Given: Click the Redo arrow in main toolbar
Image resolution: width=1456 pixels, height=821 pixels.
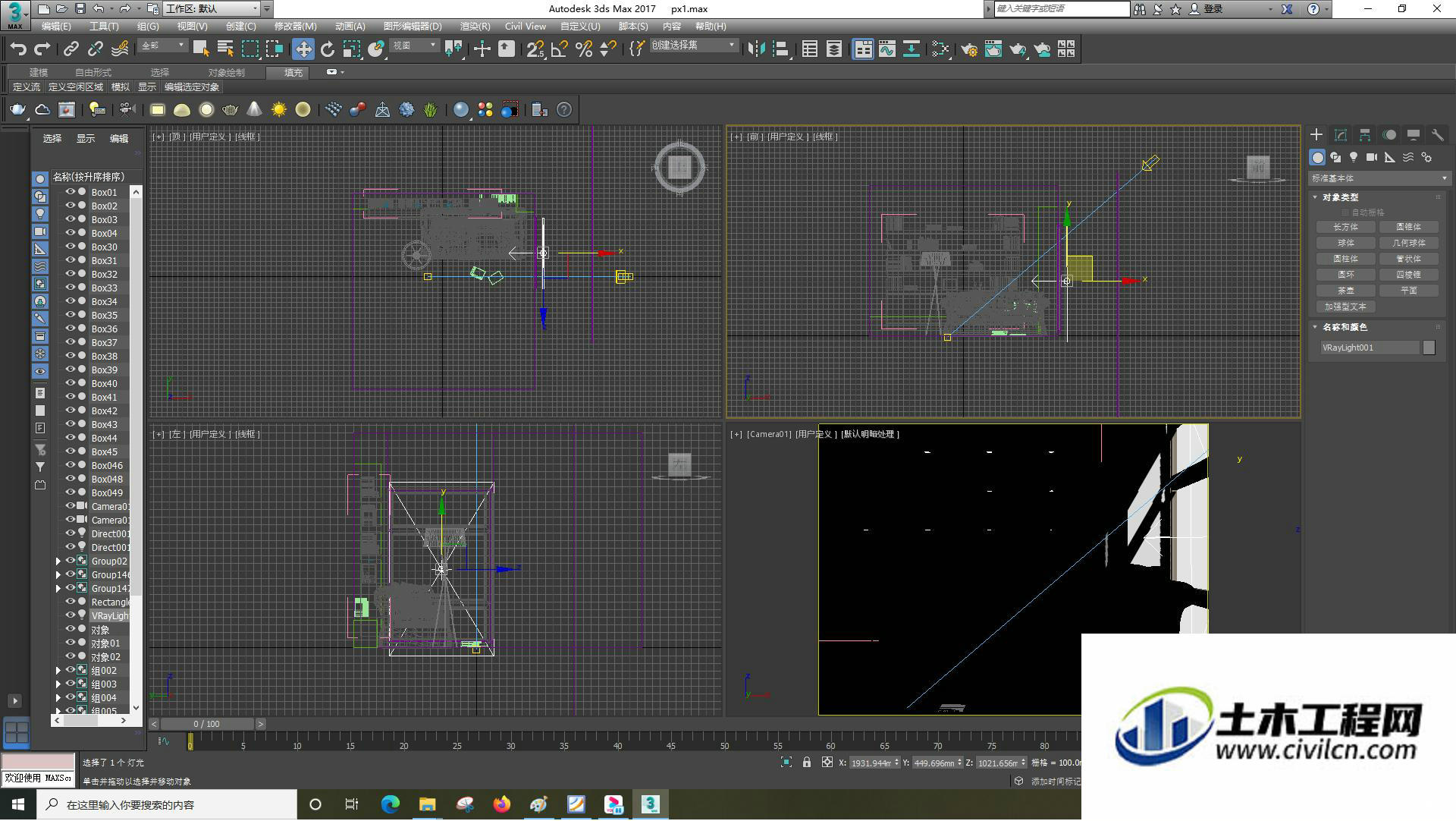Looking at the screenshot, I should click(42, 49).
